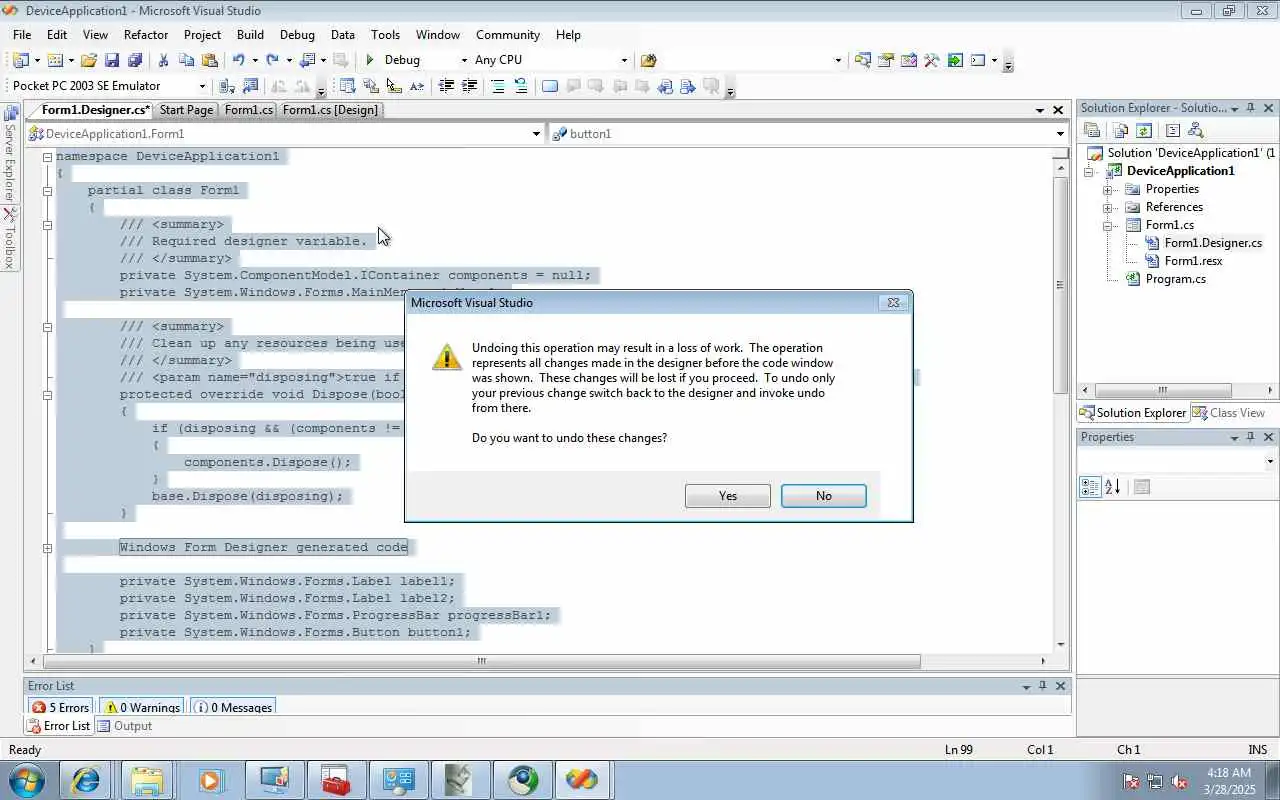Viewport: 1280px width, 800px height.
Task: Toggle auto-hide pin on Error List
Action: (x=1042, y=686)
